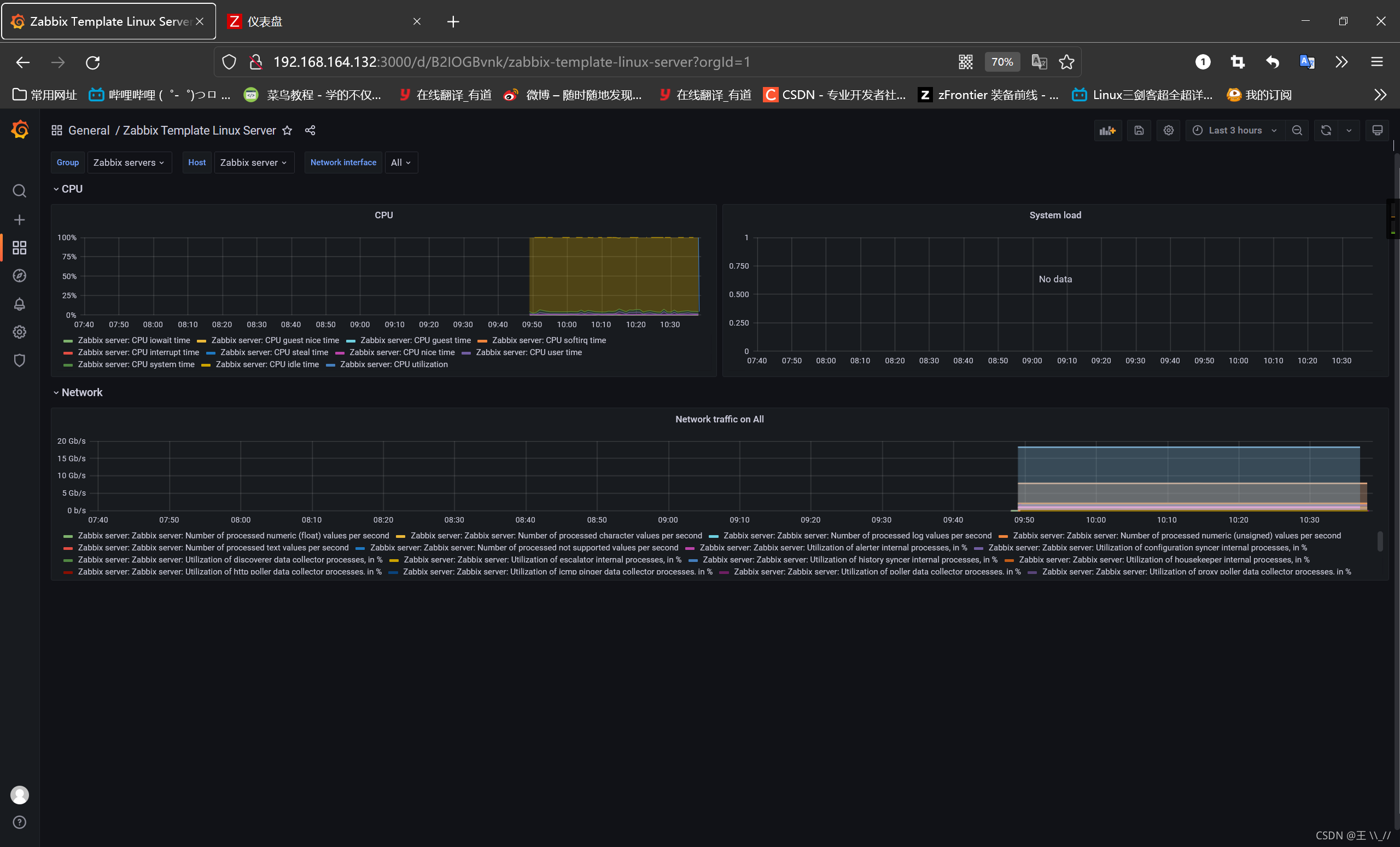Open the zFrontier bookmark

989,94
